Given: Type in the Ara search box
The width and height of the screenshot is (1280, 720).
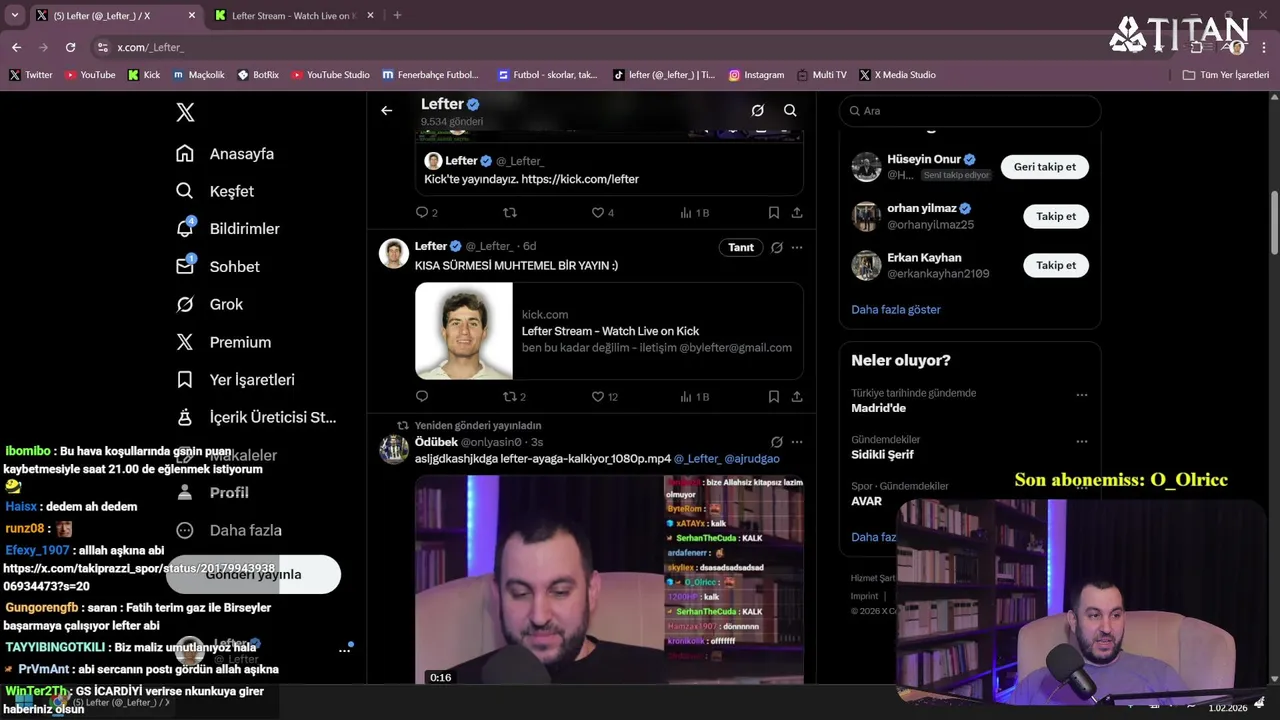Looking at the screenshot, I should click(x=970, y=111).
